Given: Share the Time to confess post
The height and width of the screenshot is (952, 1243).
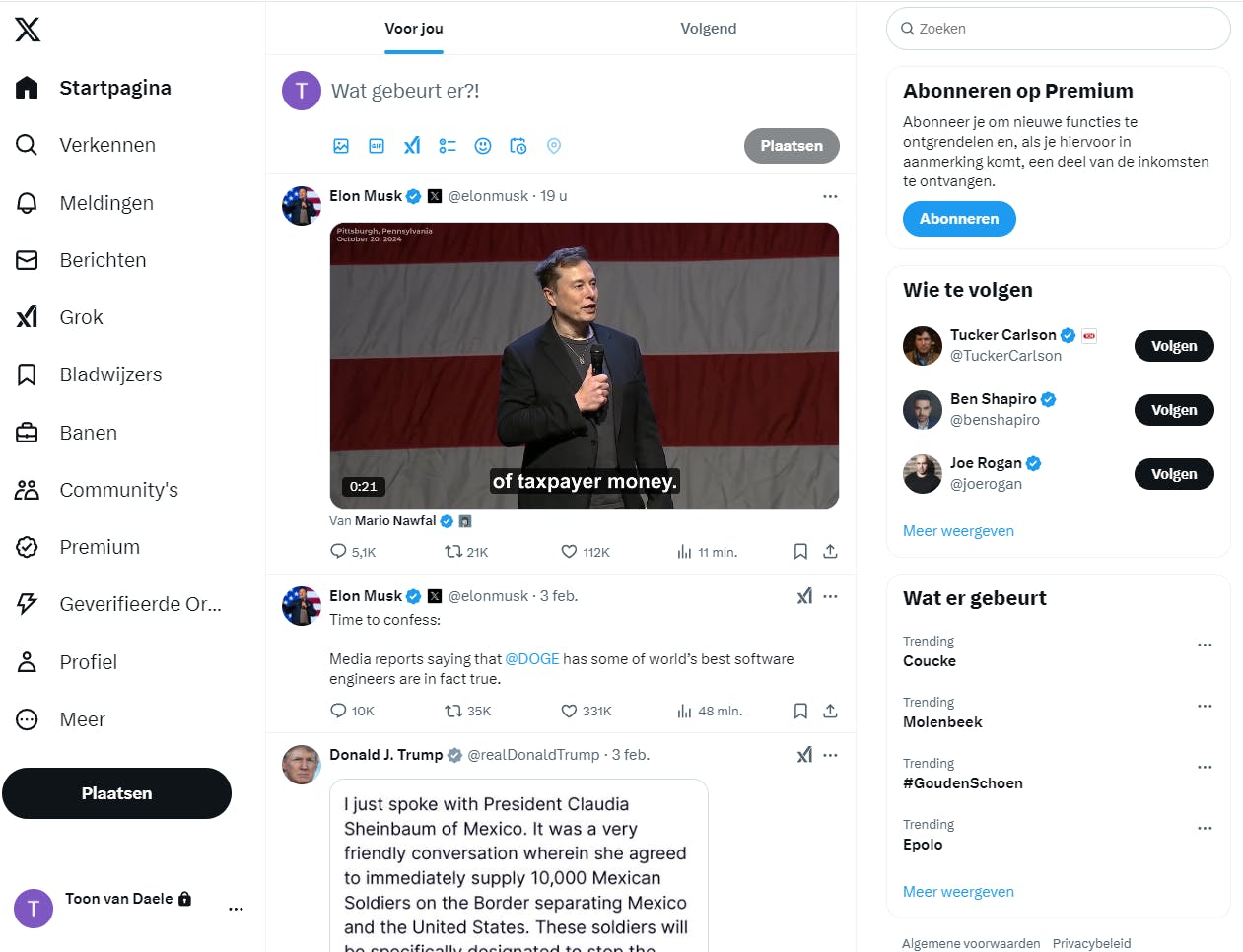Looking at the screenshot, I should (x=830, y=711).
